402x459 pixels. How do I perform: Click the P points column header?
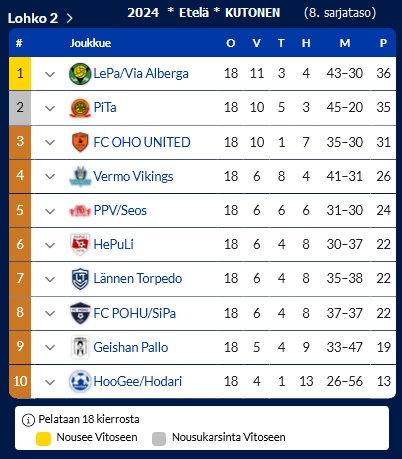[383, 43]
